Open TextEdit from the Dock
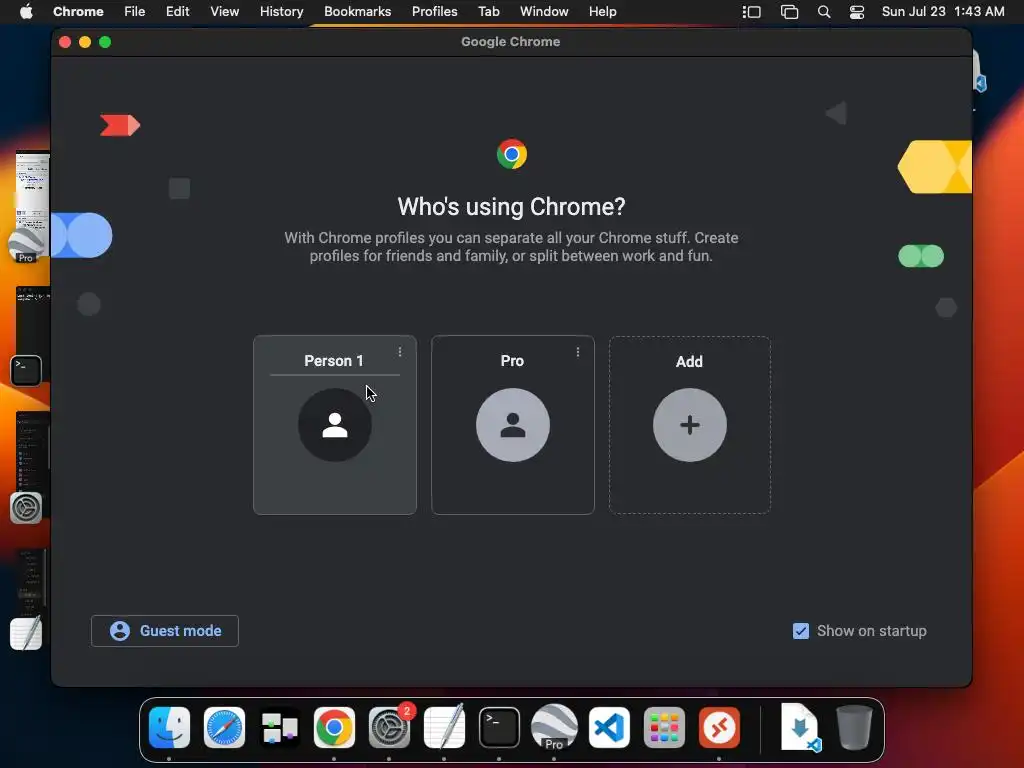This screenshot has height=768, width=1024. [x=444, y=728]
